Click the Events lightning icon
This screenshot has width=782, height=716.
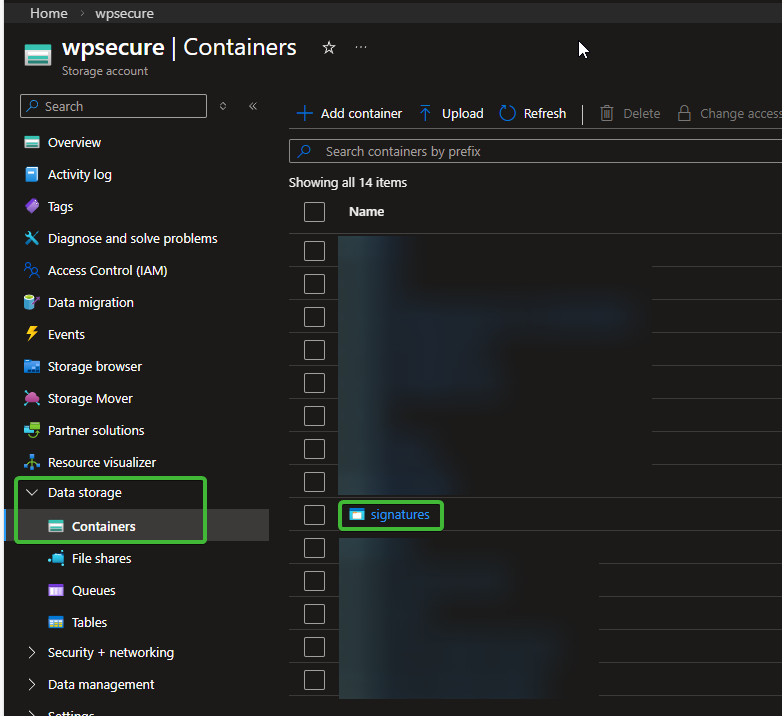32,334
